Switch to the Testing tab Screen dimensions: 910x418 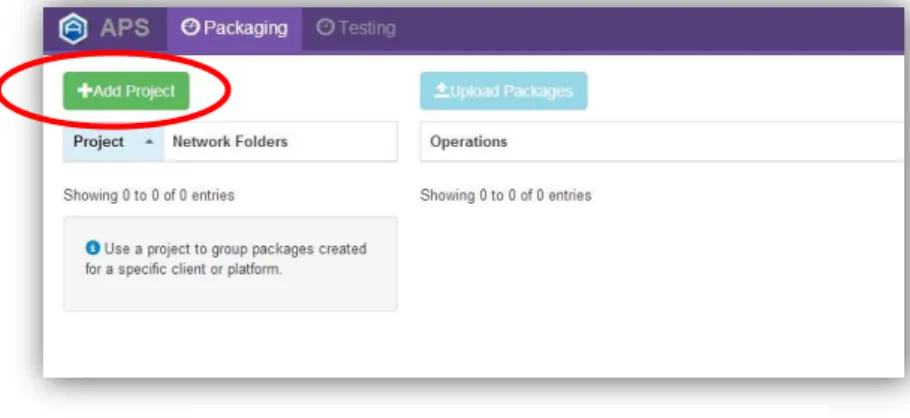pos(356,28)
